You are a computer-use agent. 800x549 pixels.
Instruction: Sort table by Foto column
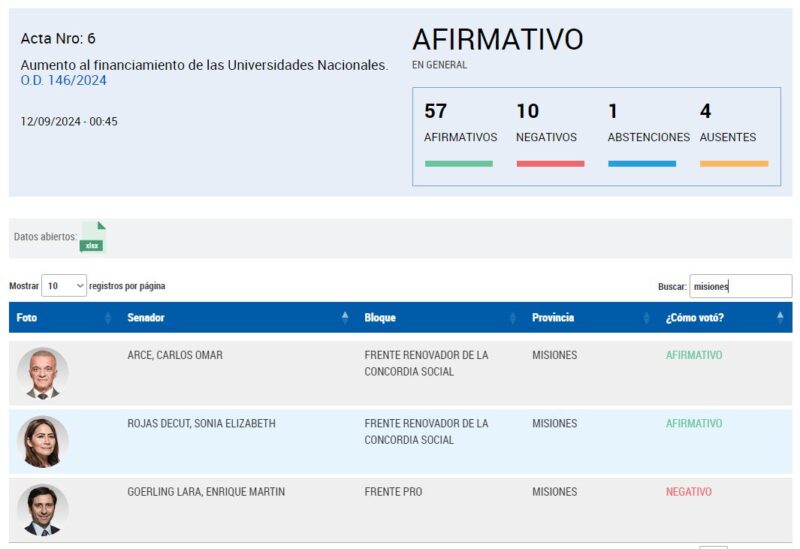click(x=64, y=317)
